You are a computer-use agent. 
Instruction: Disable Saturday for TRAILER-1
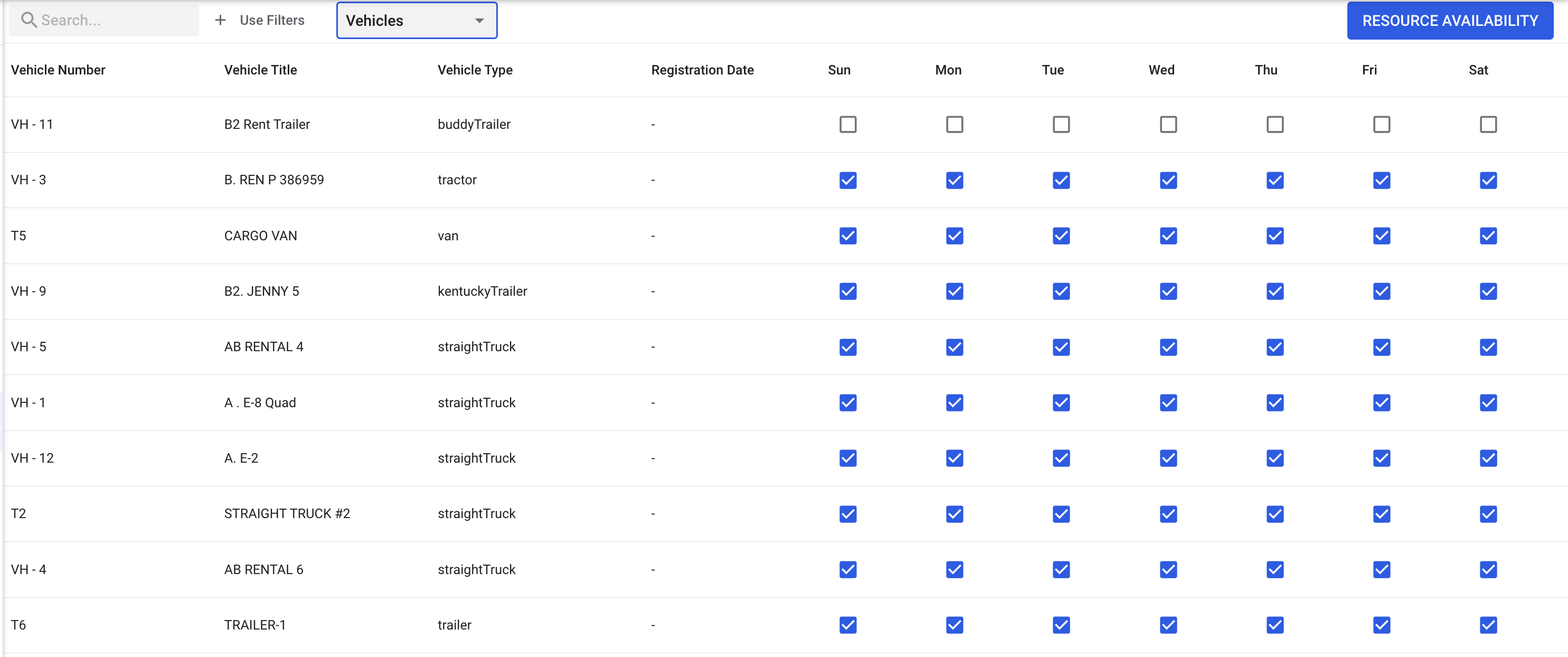coord(1488,625)
